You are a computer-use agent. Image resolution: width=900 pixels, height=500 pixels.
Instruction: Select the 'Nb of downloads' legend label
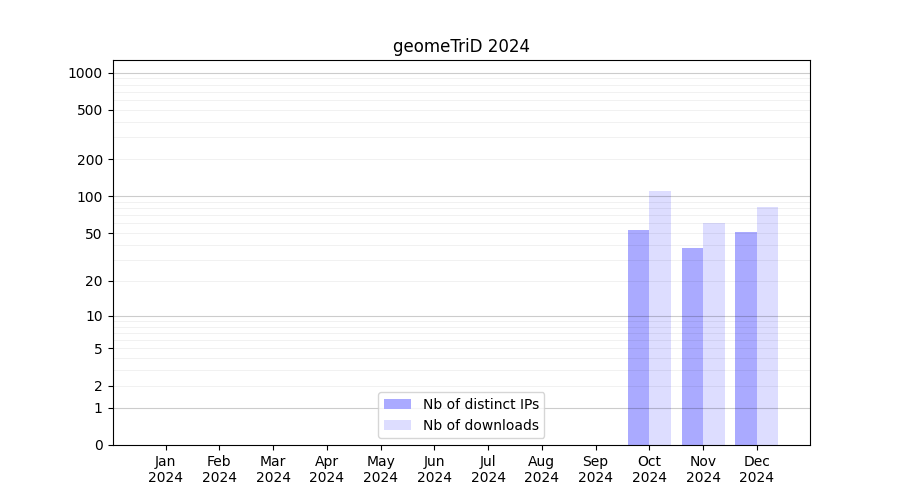[481, 425]
